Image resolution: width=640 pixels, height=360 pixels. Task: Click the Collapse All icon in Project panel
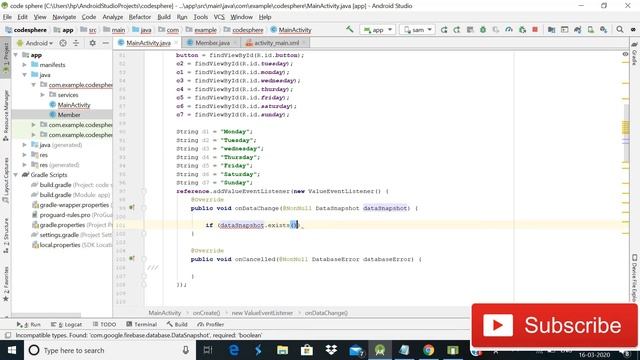tap(76, 43)
